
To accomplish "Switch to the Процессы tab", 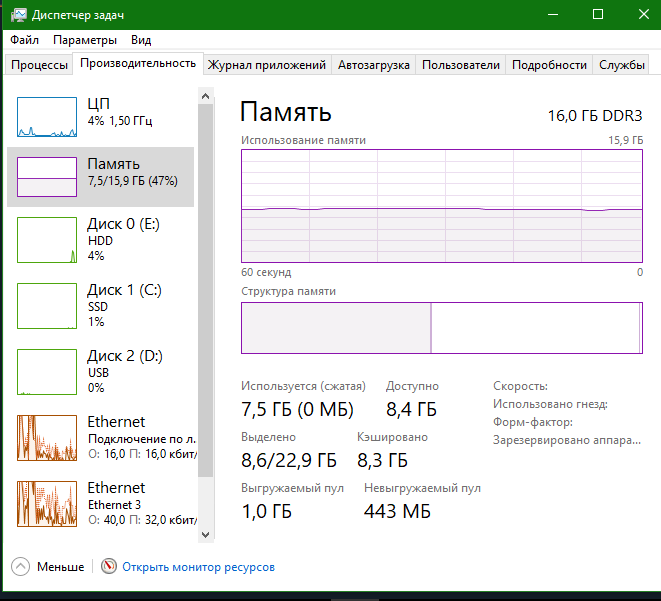I will click(x=39, y=65).
